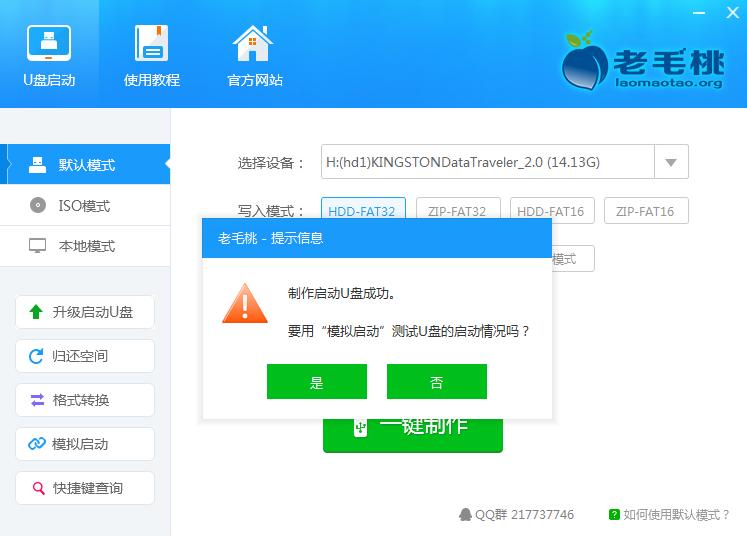Click the 升级启动U盘 button
The width and height of the screenshot is (747, 536).
(x=85, y=312)
